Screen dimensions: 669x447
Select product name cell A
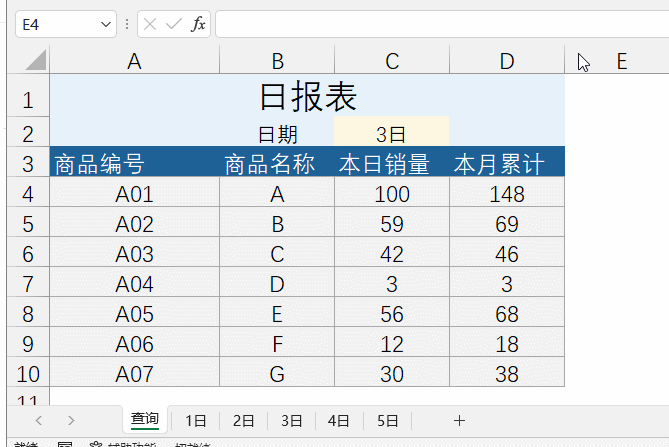click(277, 192)
